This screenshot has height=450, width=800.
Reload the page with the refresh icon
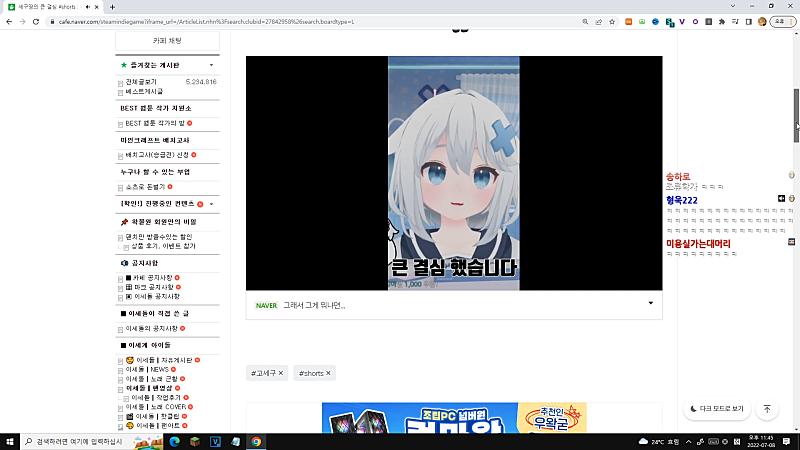click(x=36, y=22)
